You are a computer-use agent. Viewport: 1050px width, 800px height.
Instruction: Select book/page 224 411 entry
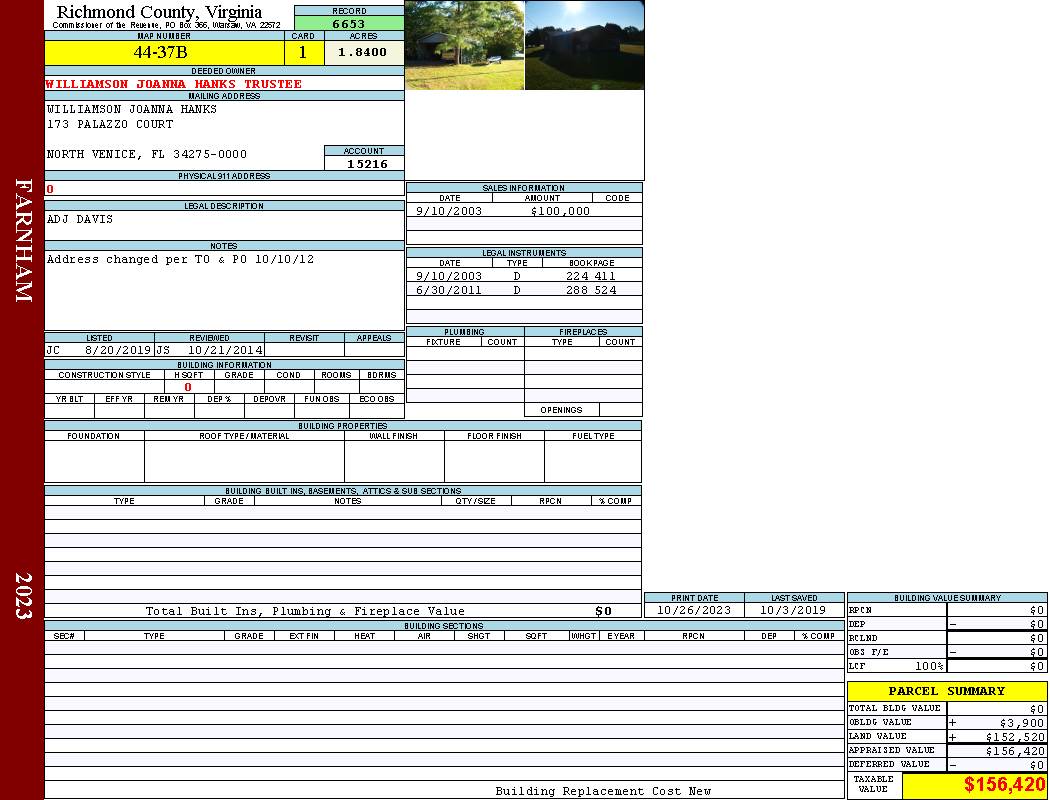(590, 276)
